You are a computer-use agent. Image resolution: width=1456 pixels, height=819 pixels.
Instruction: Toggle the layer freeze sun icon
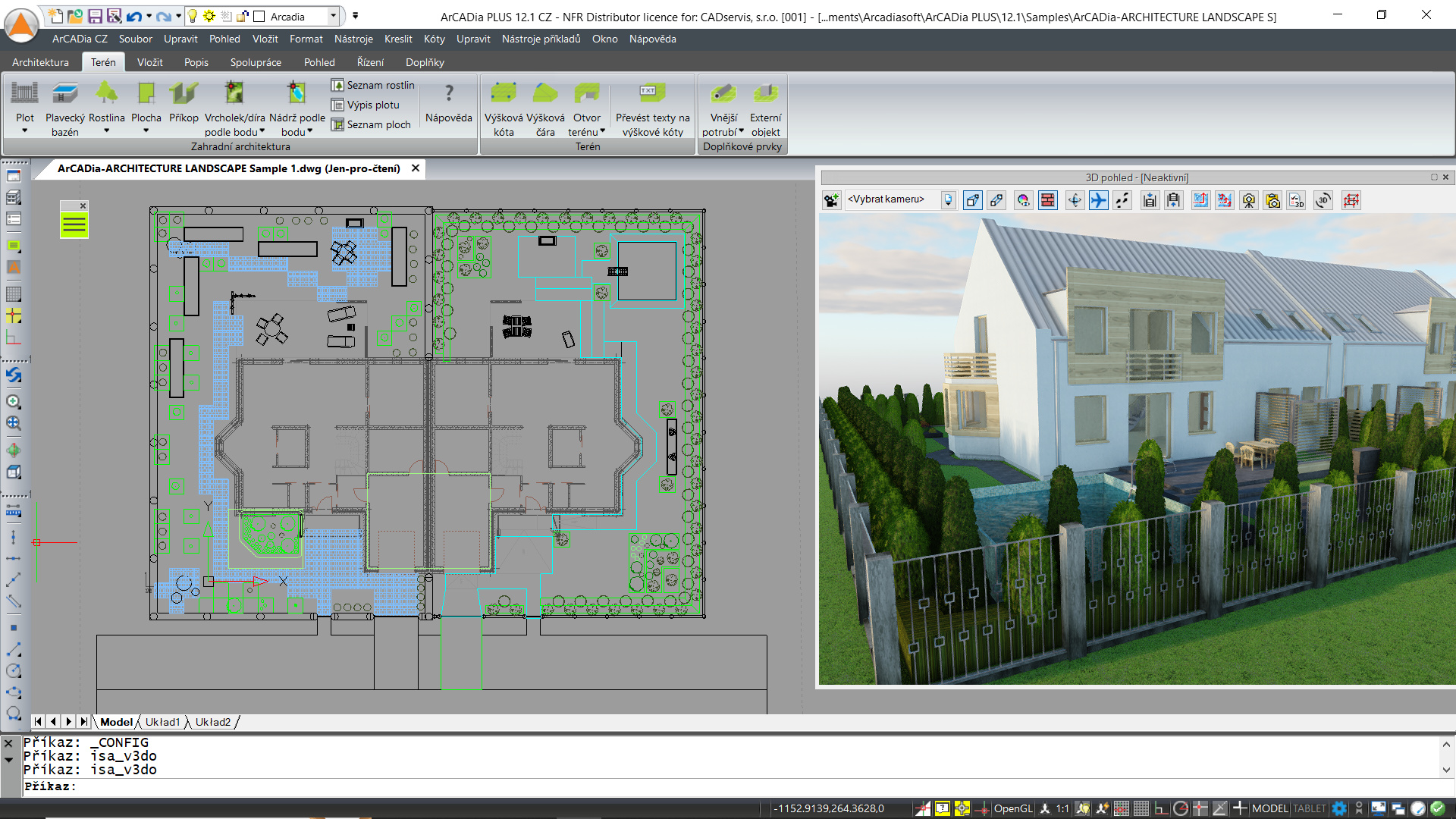click(x=209, y=16)
